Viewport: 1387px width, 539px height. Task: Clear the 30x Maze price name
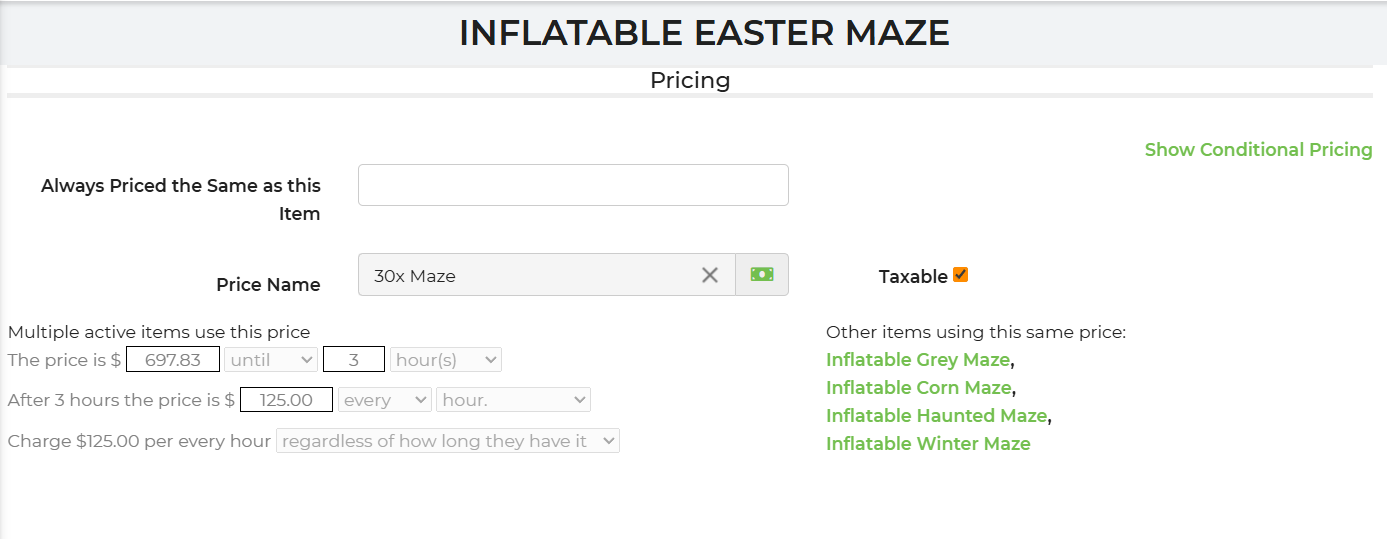[x=710, y=275]
